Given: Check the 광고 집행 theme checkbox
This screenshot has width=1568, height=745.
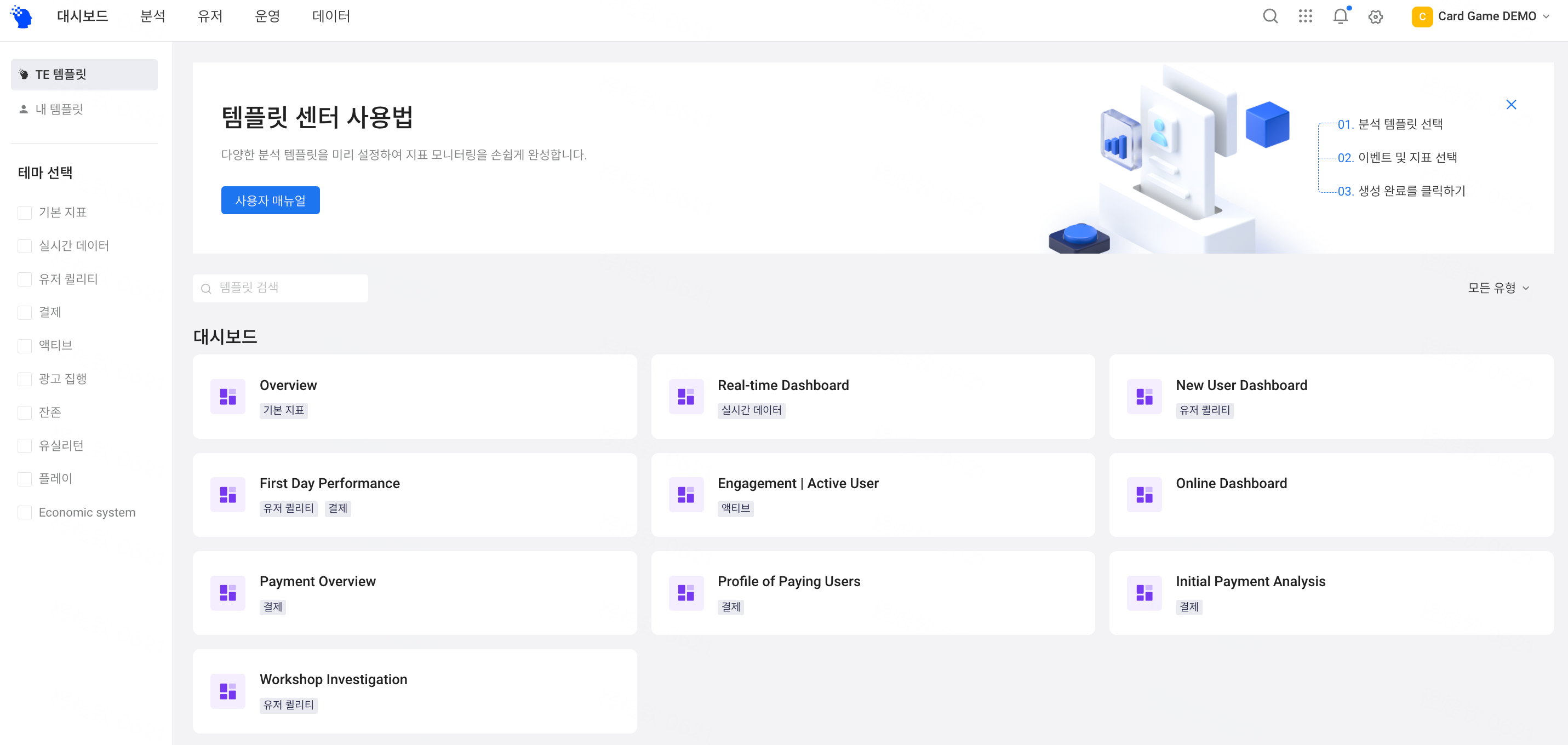Looking at the screenshot, I should (x=25, y=379).
